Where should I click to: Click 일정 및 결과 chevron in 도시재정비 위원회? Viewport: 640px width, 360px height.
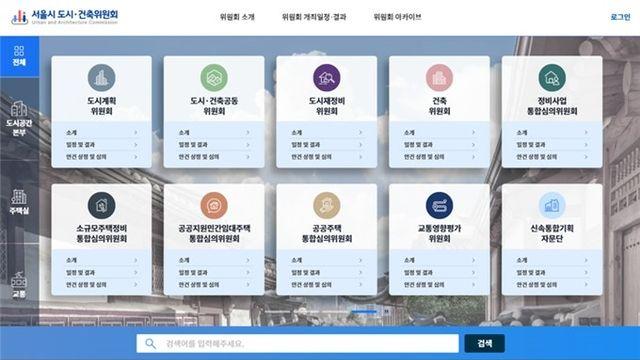tap(360, 145)
